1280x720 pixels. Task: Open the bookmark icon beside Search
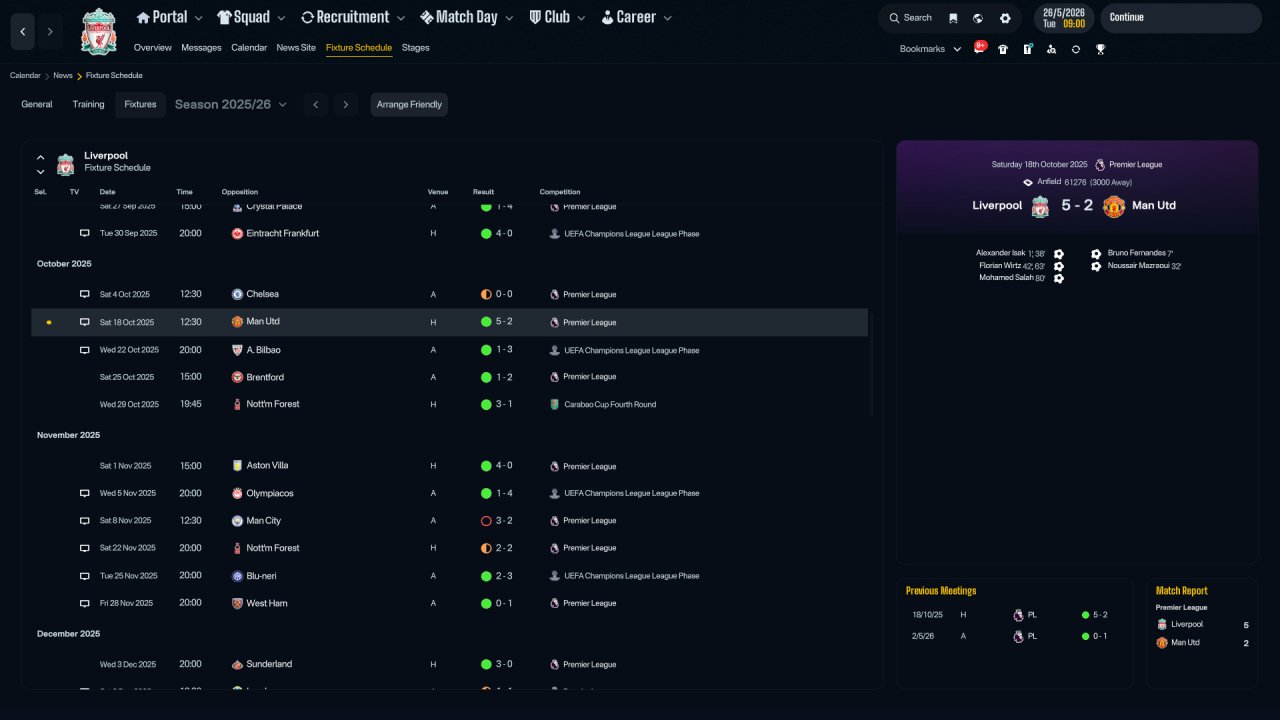click(x=953, y=18)
